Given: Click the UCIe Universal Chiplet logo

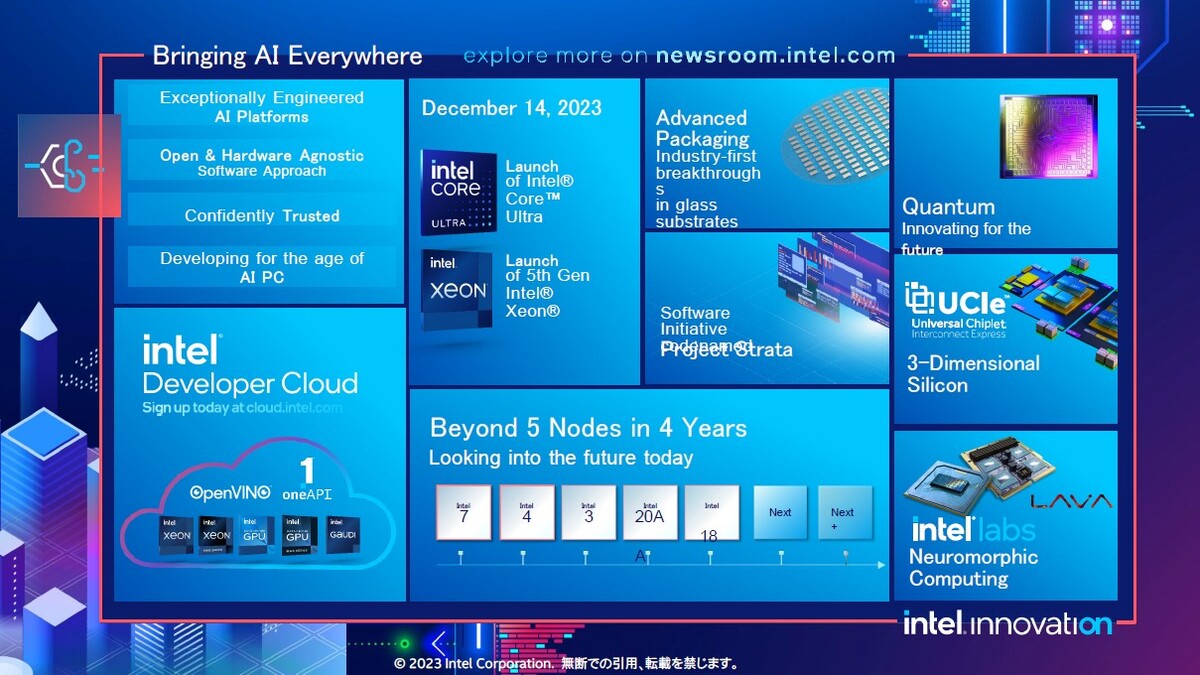Looking at the screenshot, I should click(x=957, y=310).
